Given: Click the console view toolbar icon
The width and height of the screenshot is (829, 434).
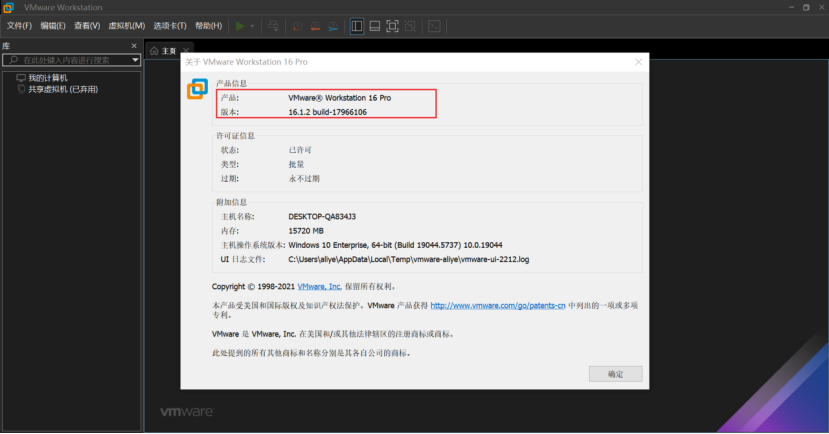Looking at the screenshot, I should [434, 26].
